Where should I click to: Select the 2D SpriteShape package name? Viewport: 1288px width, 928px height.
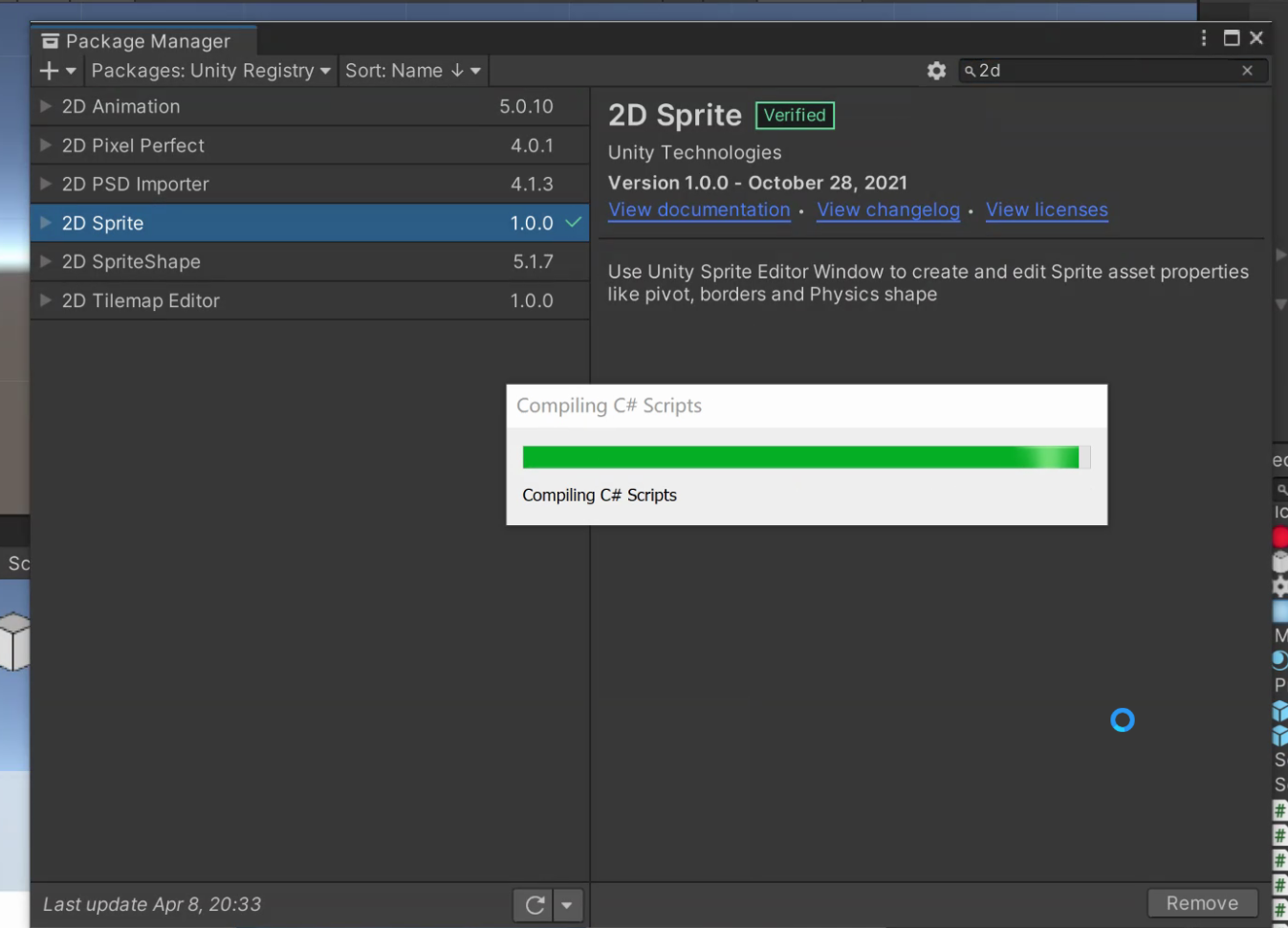[x=131, y=261]
